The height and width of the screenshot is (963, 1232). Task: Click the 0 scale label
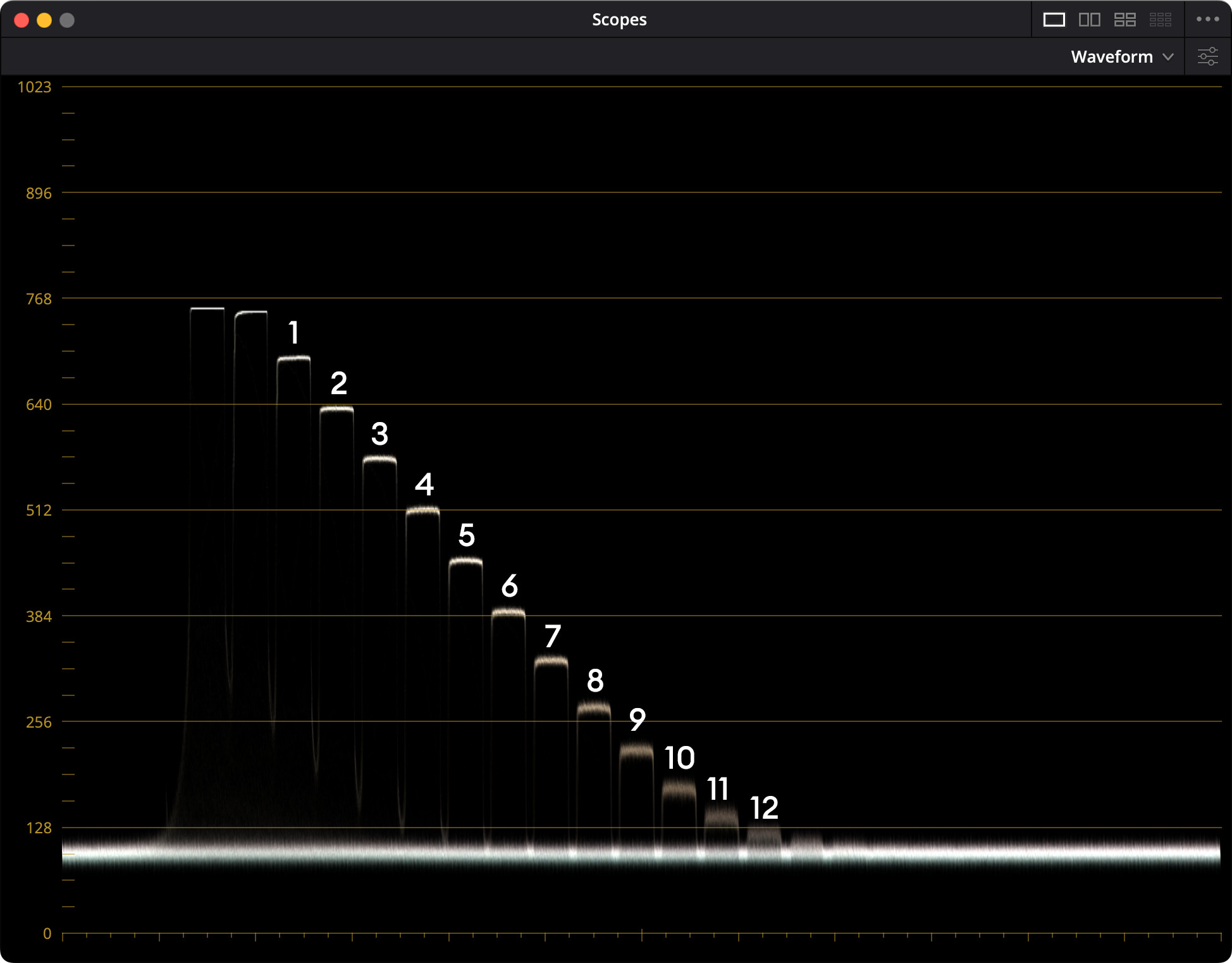click(47, 934)
